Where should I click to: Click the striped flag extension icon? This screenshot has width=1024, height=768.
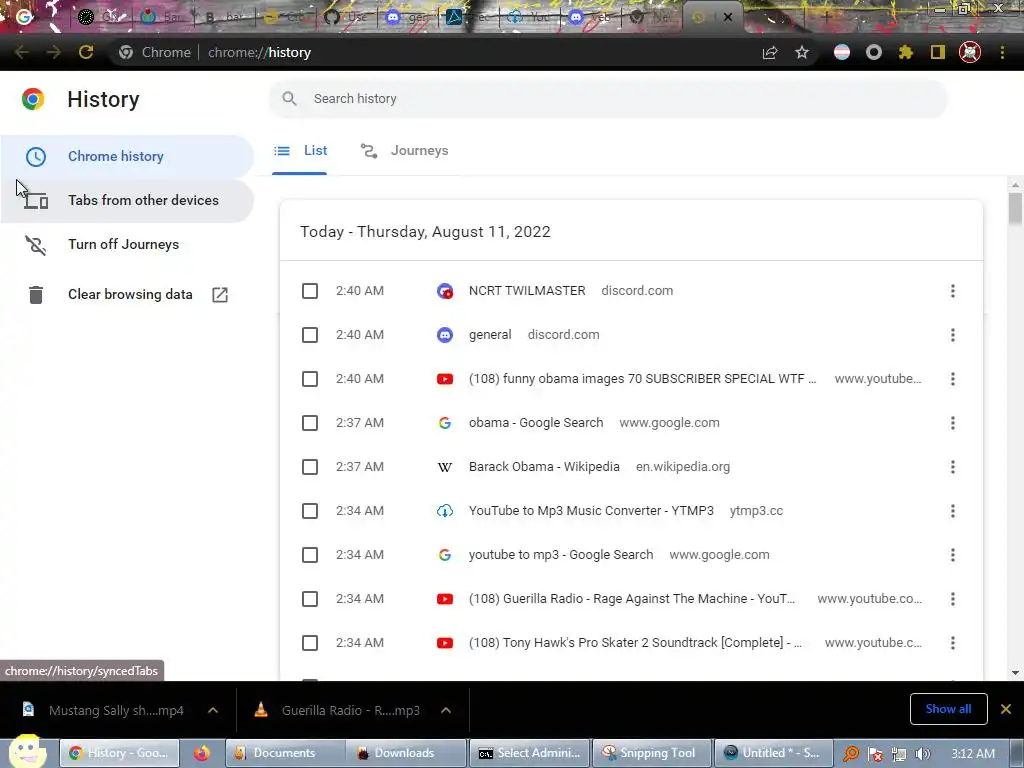click(x=842, y=52)
